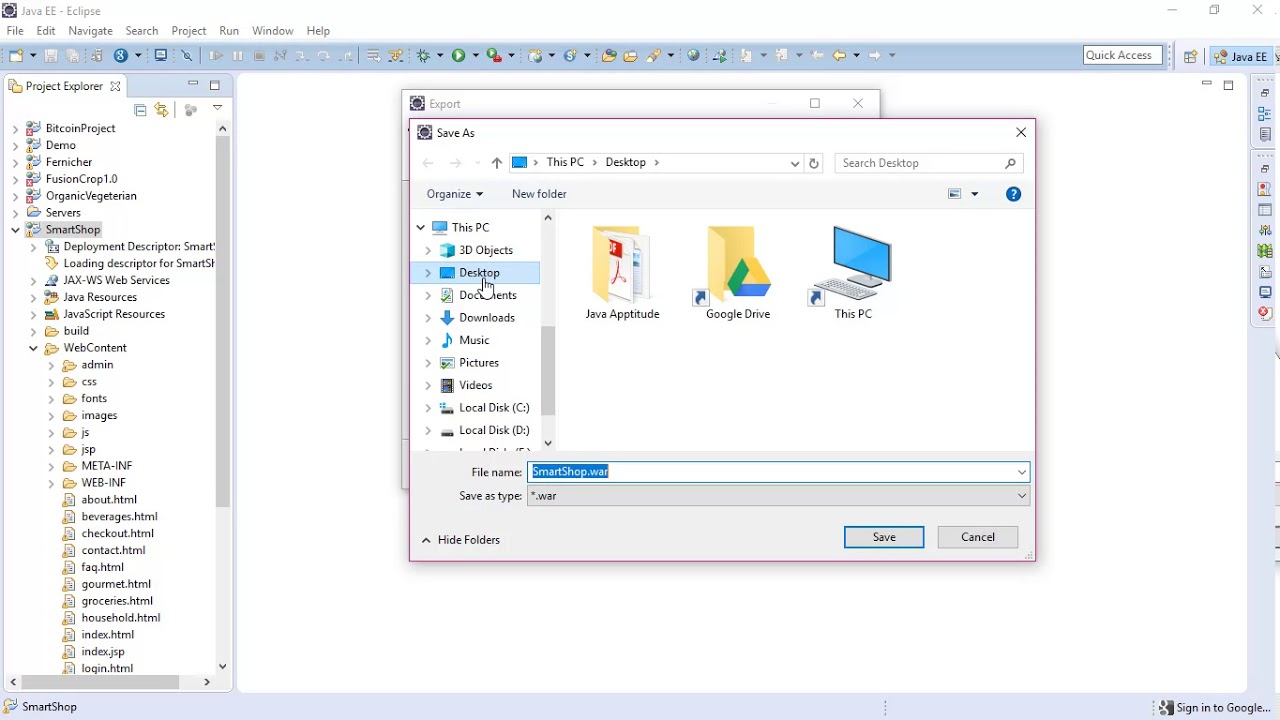The height and width of the screenshot is (720, 1280).
Task: Select Local Disk (D:) in navigation tree
Action: pyautogui.click(x=494, y=431)
